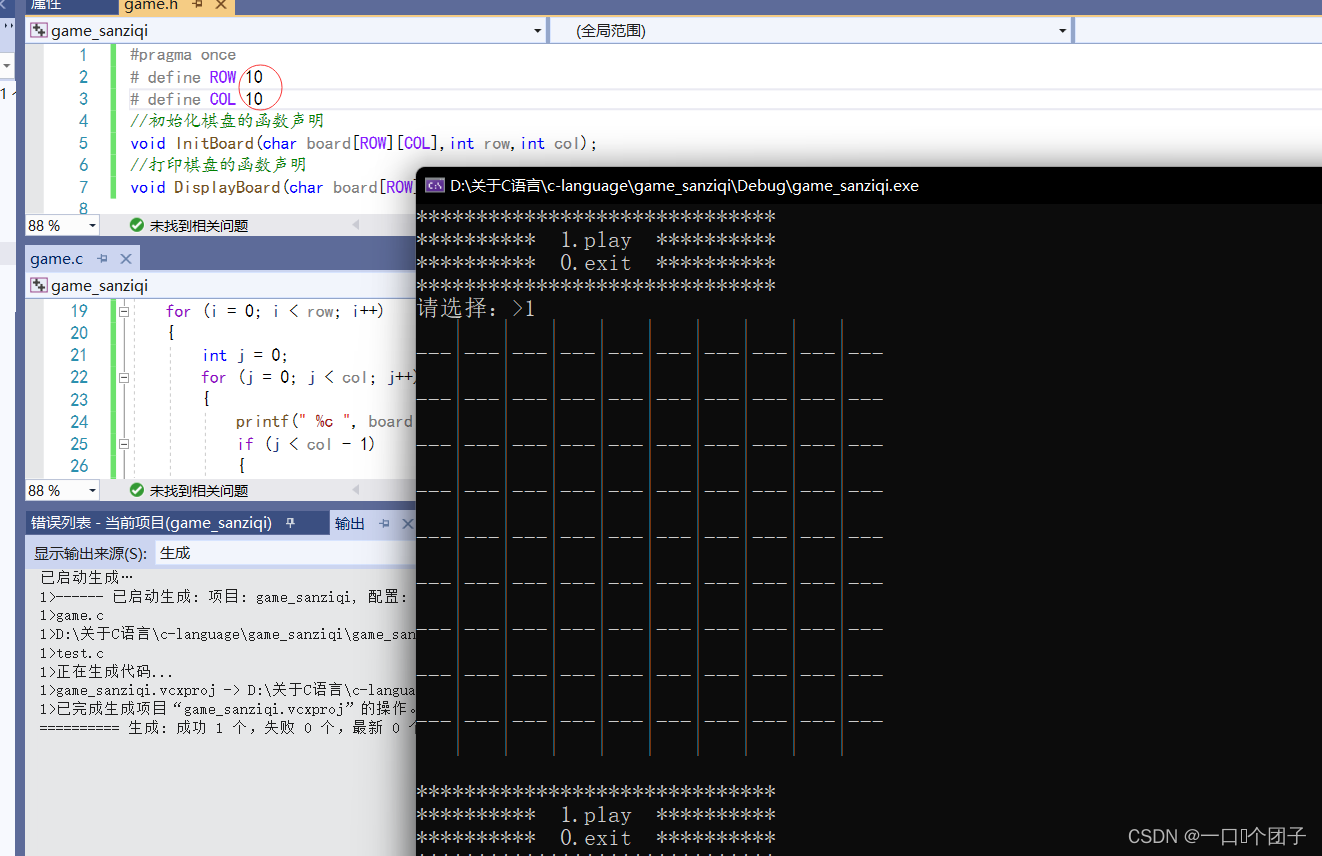Click project icon beside game_sanziqi in game.h

pyautogui.click(x=39, y=31)
